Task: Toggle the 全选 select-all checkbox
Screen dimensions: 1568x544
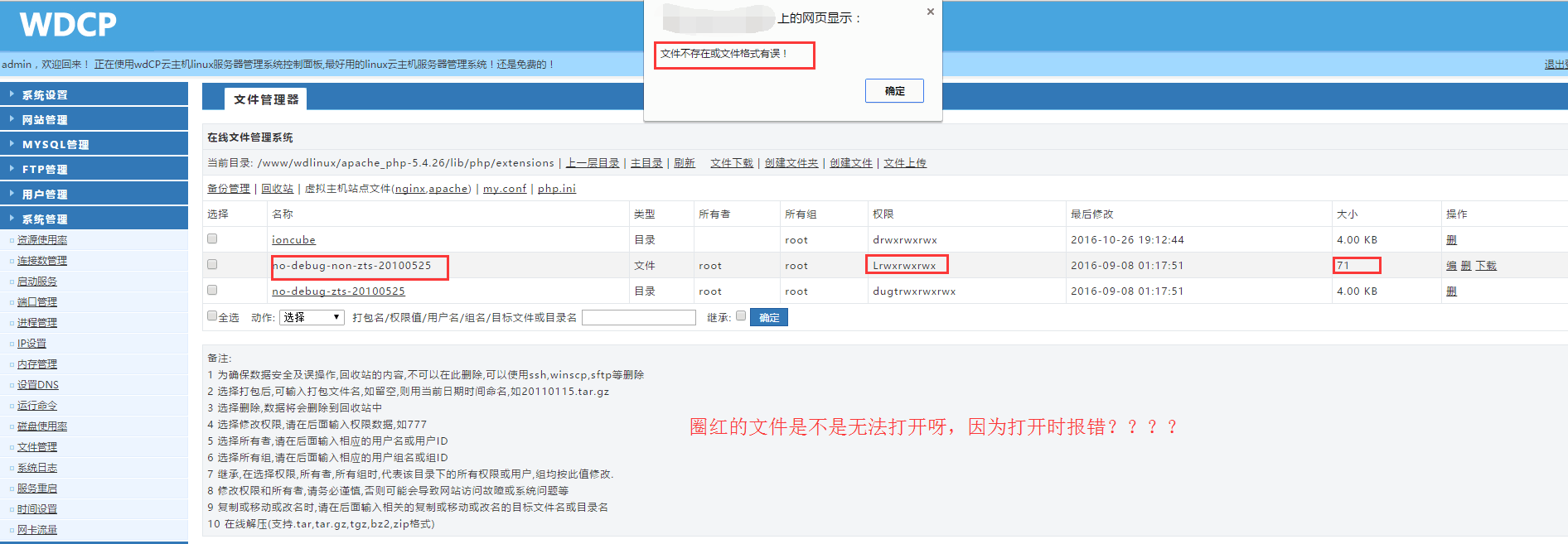Action: (212, 315)
